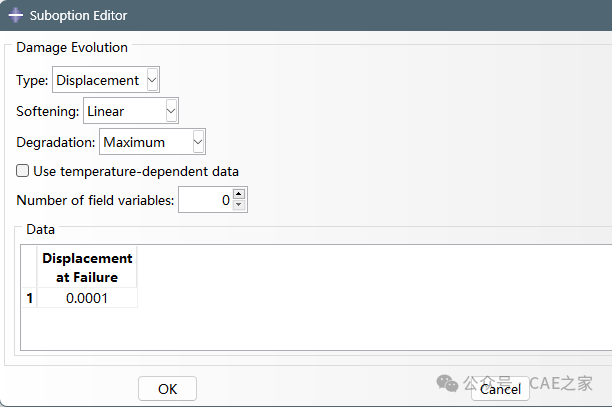
Task: Expand the Degradation dropdown showing Maximum
Action: pyautogui.click(x=152, y=142)
